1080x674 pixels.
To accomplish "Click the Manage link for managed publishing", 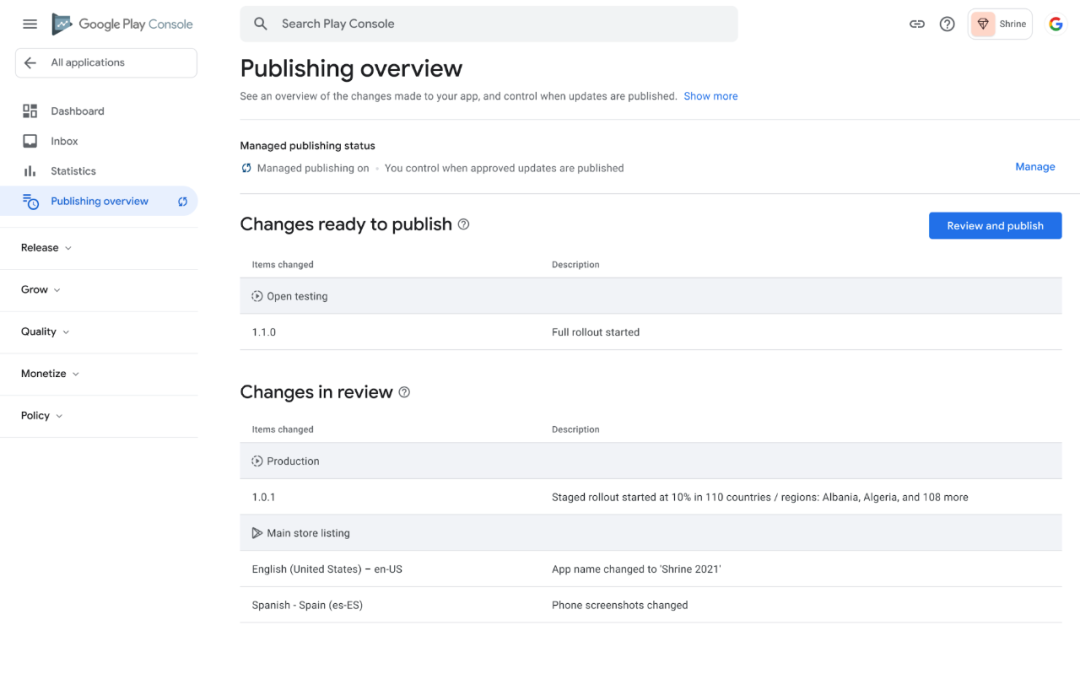I will coord(1035,167).
